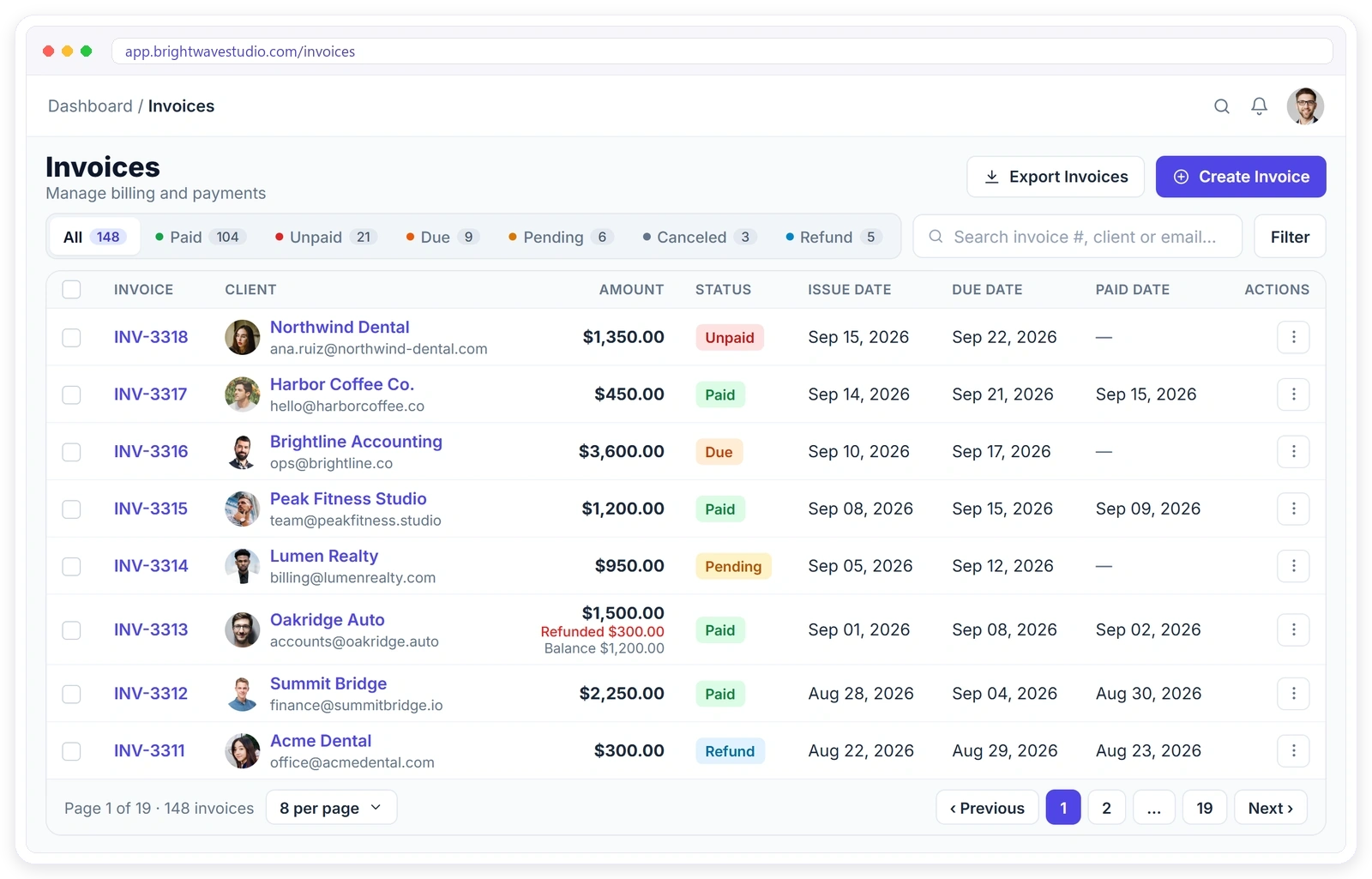Open invoice link INV-3315
This screenshot has height=879, width=1372.
coord(151,509)
